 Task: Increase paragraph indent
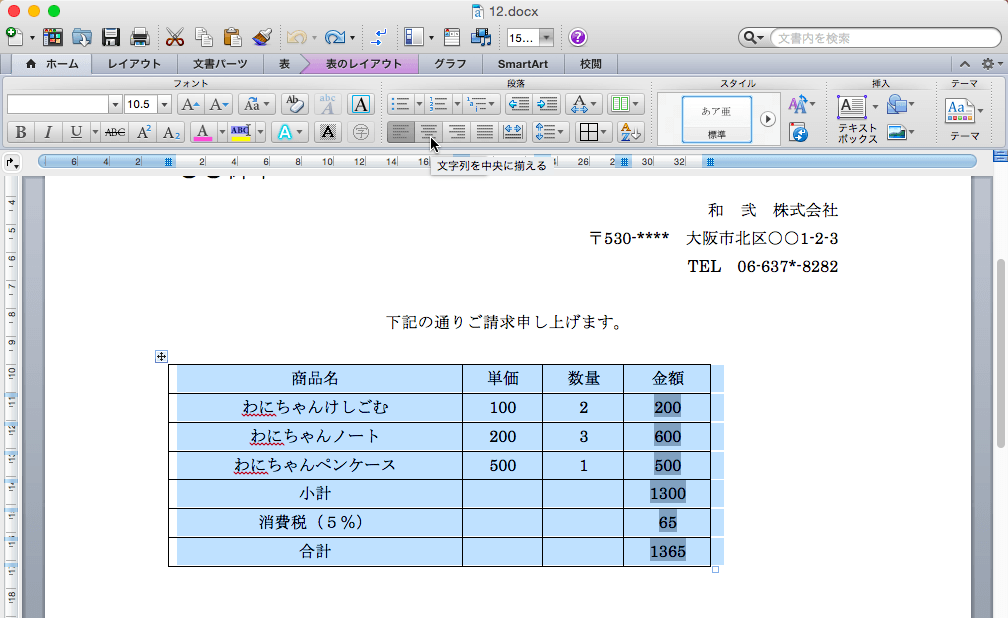click(547, 104)
